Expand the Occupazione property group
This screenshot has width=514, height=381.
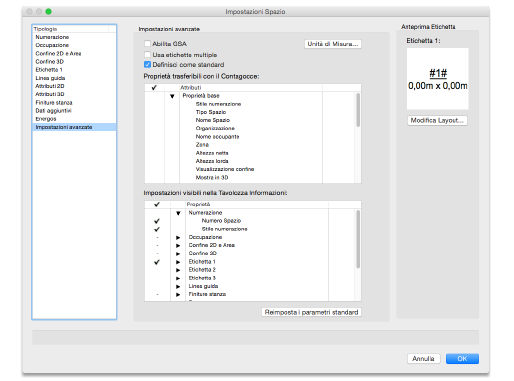click(x=178, y=237)
